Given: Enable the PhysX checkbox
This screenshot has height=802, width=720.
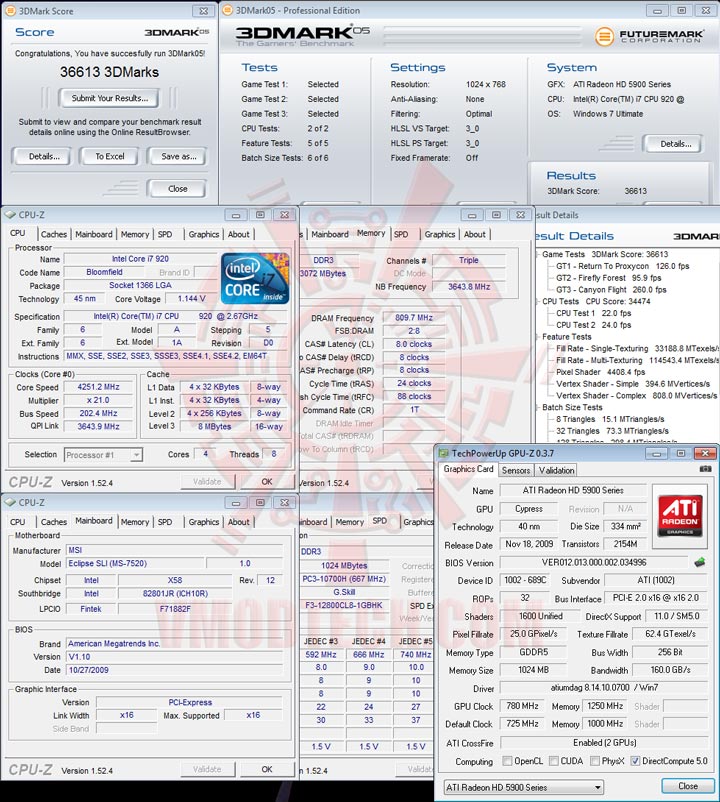Looking at the screenshot, I should 594,761.
